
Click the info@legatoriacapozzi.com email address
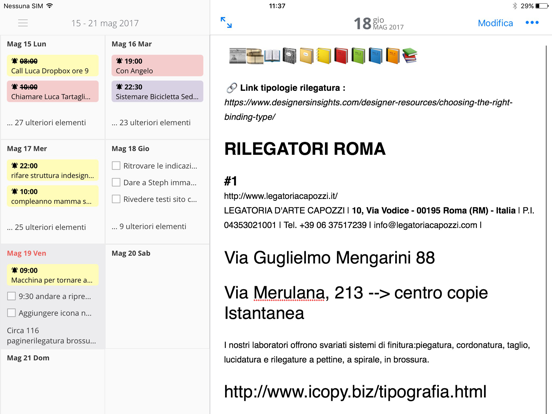425,225
